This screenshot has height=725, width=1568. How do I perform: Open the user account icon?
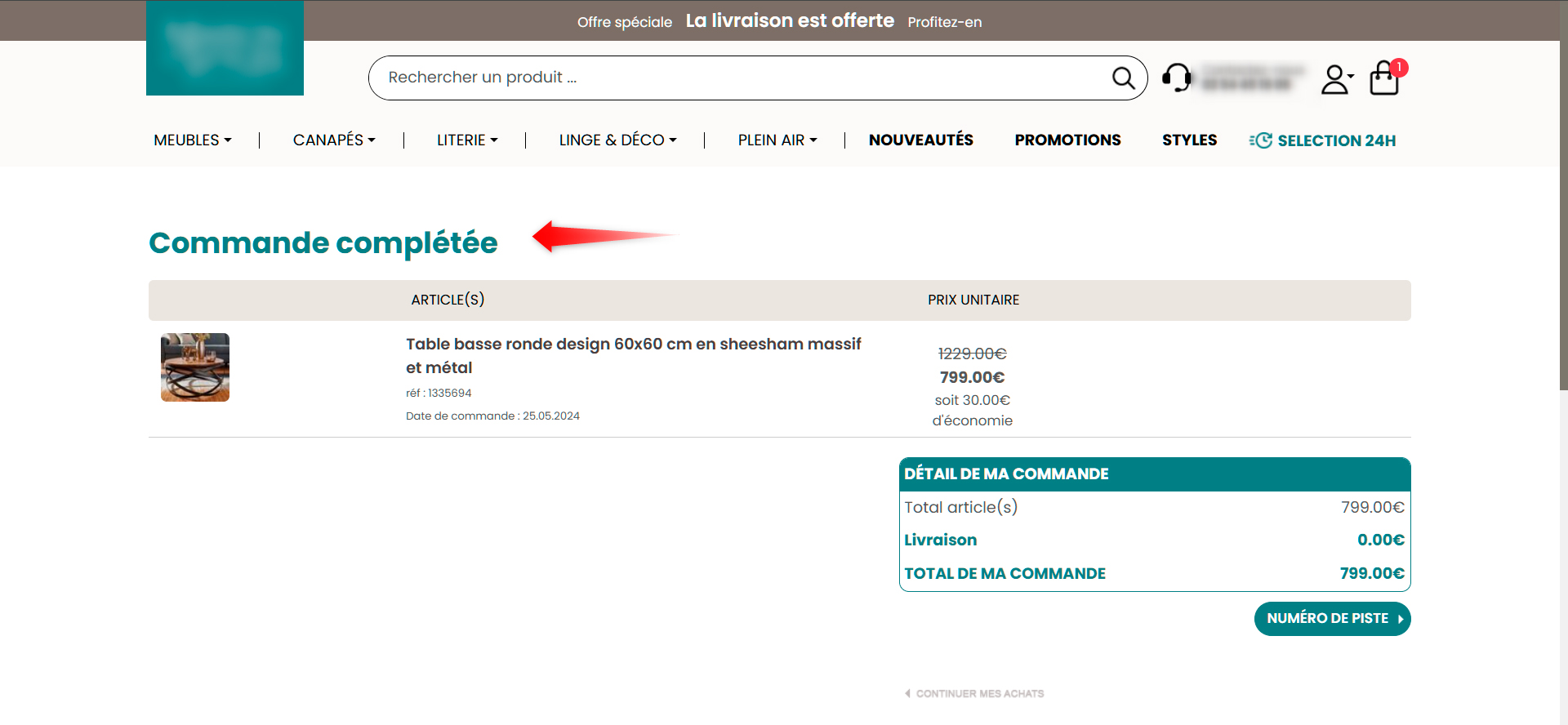click(1335, 79)
